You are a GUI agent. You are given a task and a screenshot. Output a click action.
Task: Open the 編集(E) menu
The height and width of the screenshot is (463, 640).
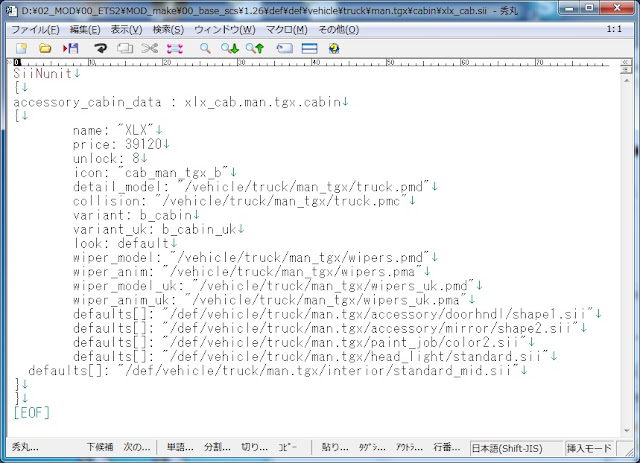tap(85, 29)
